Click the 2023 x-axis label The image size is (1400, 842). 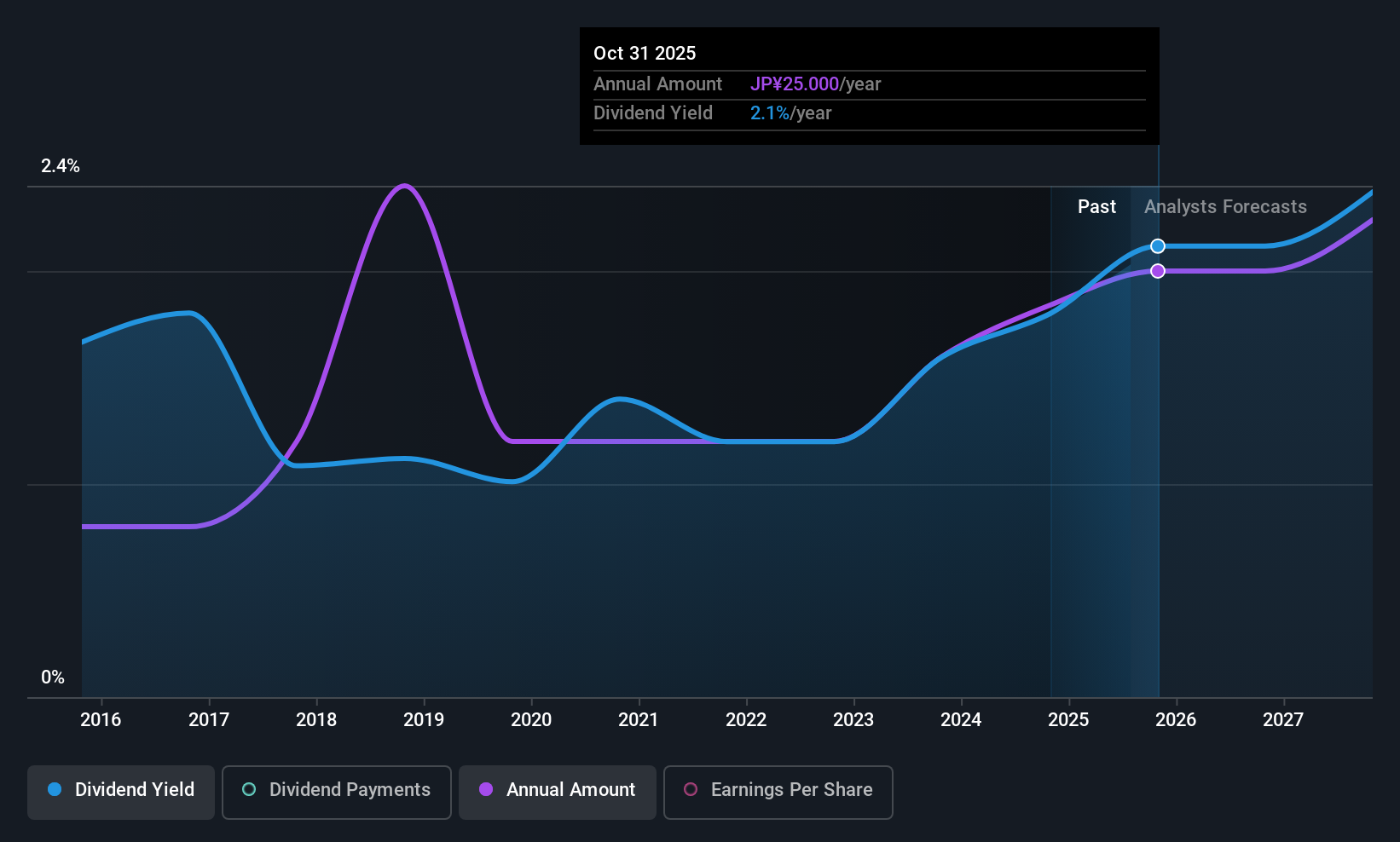coord(853,720)
